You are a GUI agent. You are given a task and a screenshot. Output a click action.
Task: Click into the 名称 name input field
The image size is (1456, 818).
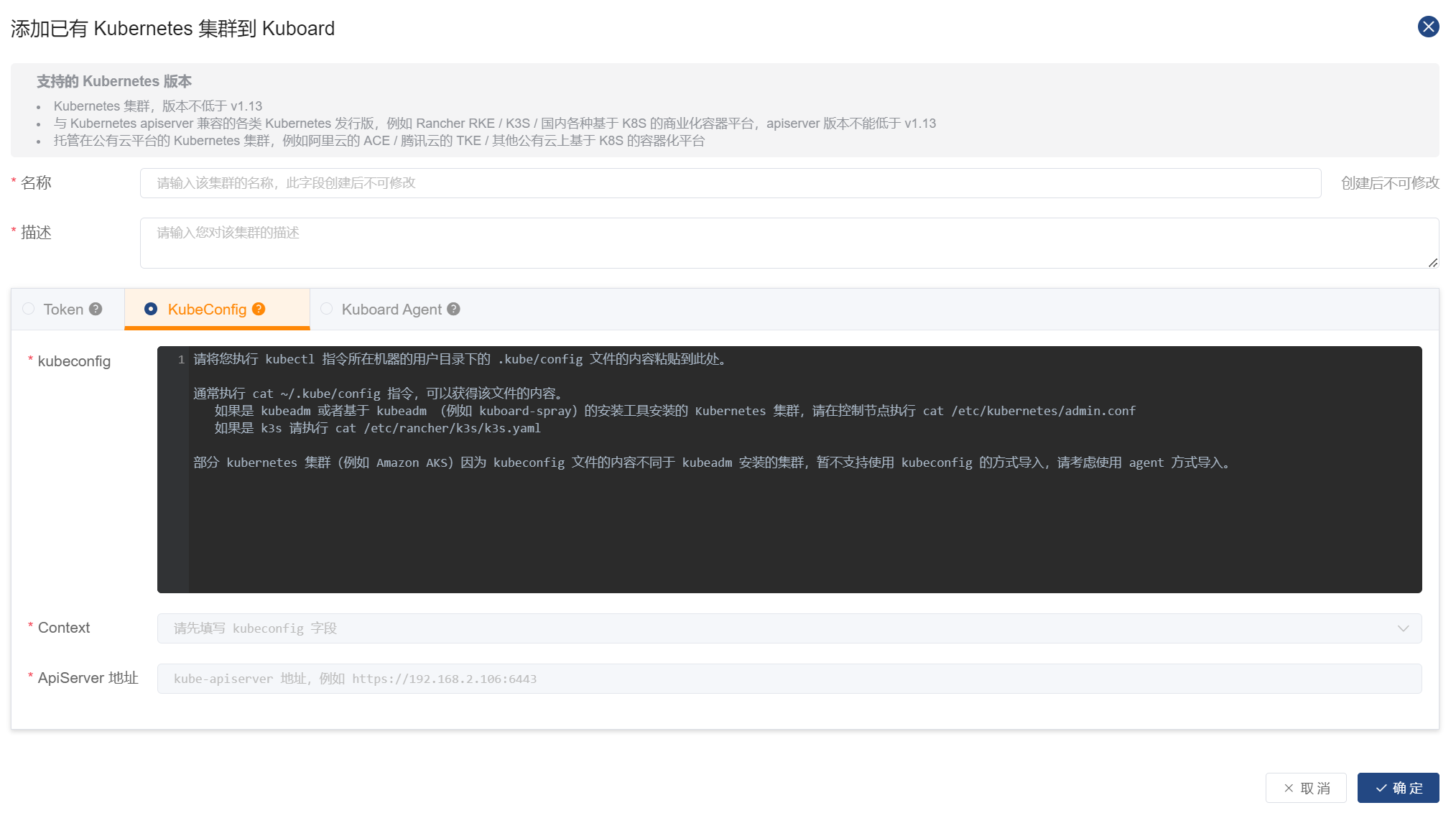(730, 183)
